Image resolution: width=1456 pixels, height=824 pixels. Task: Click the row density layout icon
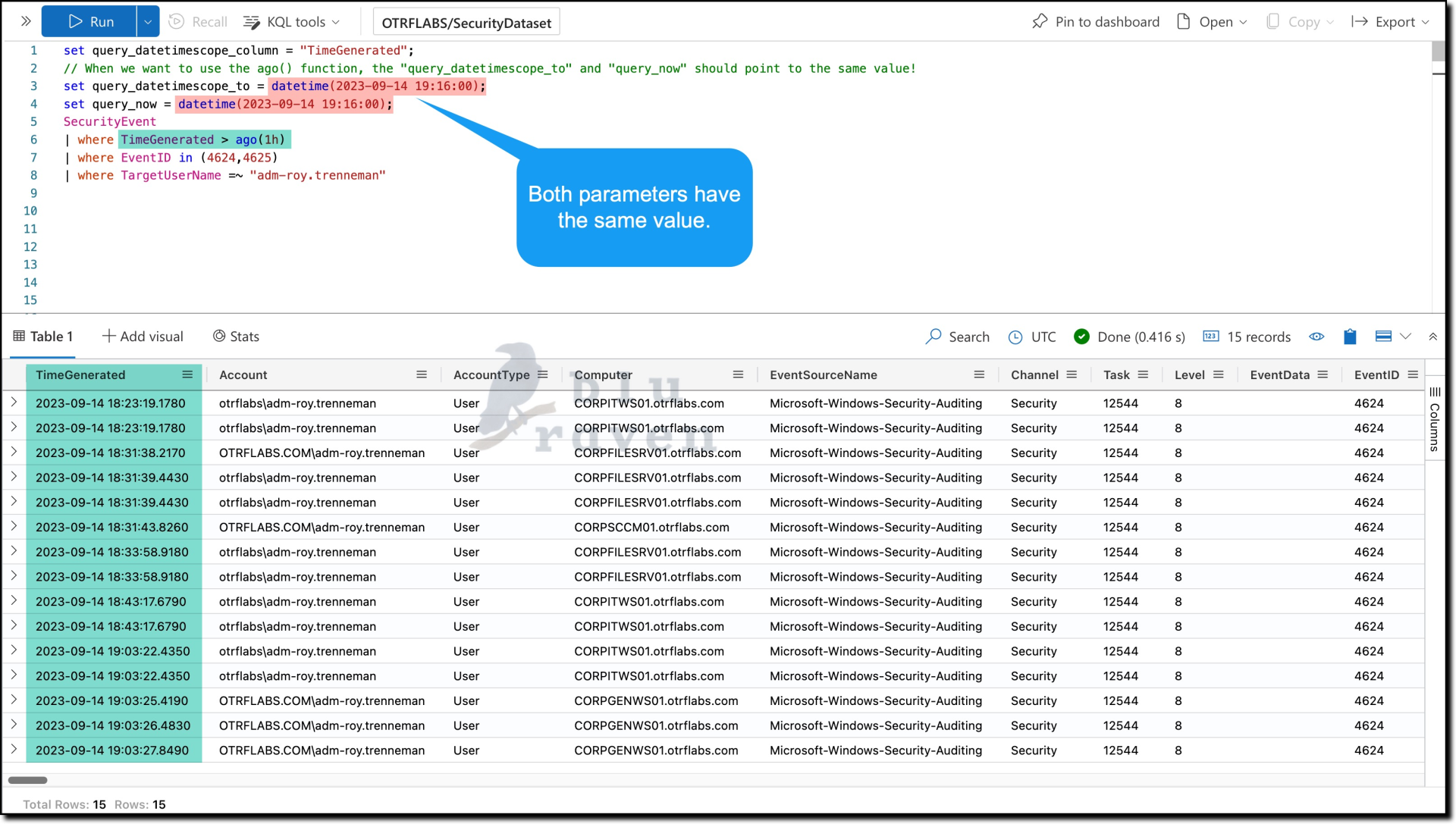1383,337
